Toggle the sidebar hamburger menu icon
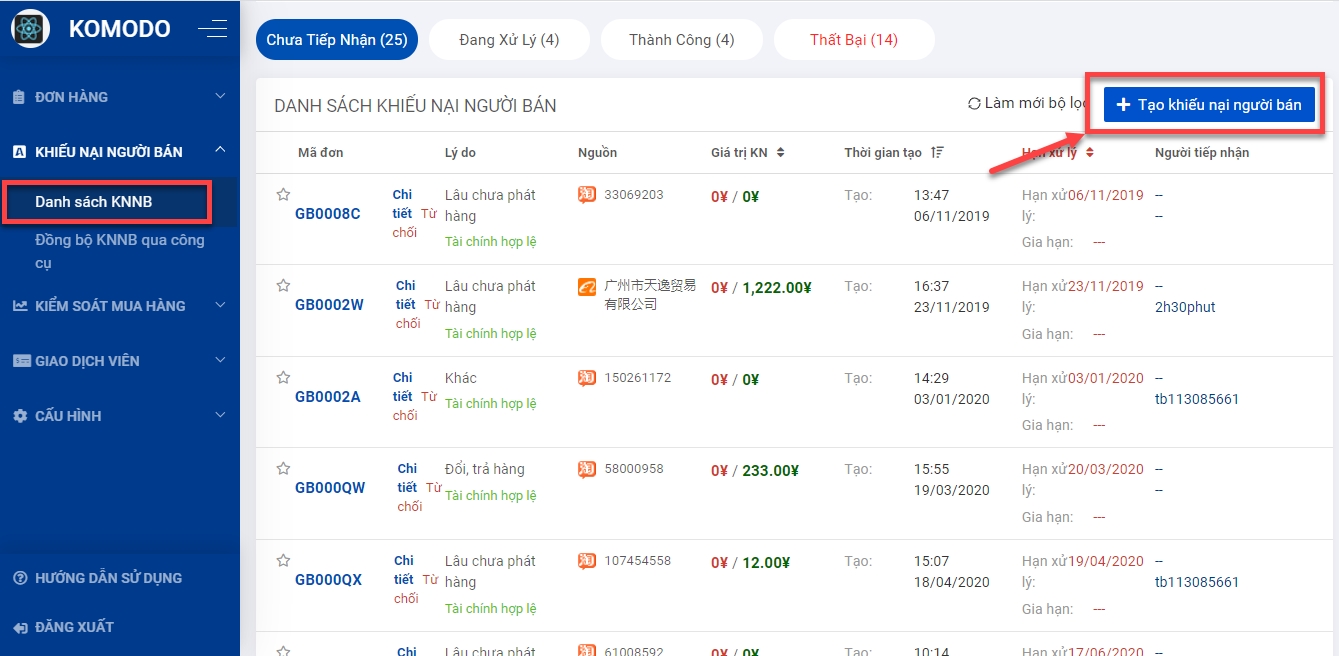 coord(212,29)
